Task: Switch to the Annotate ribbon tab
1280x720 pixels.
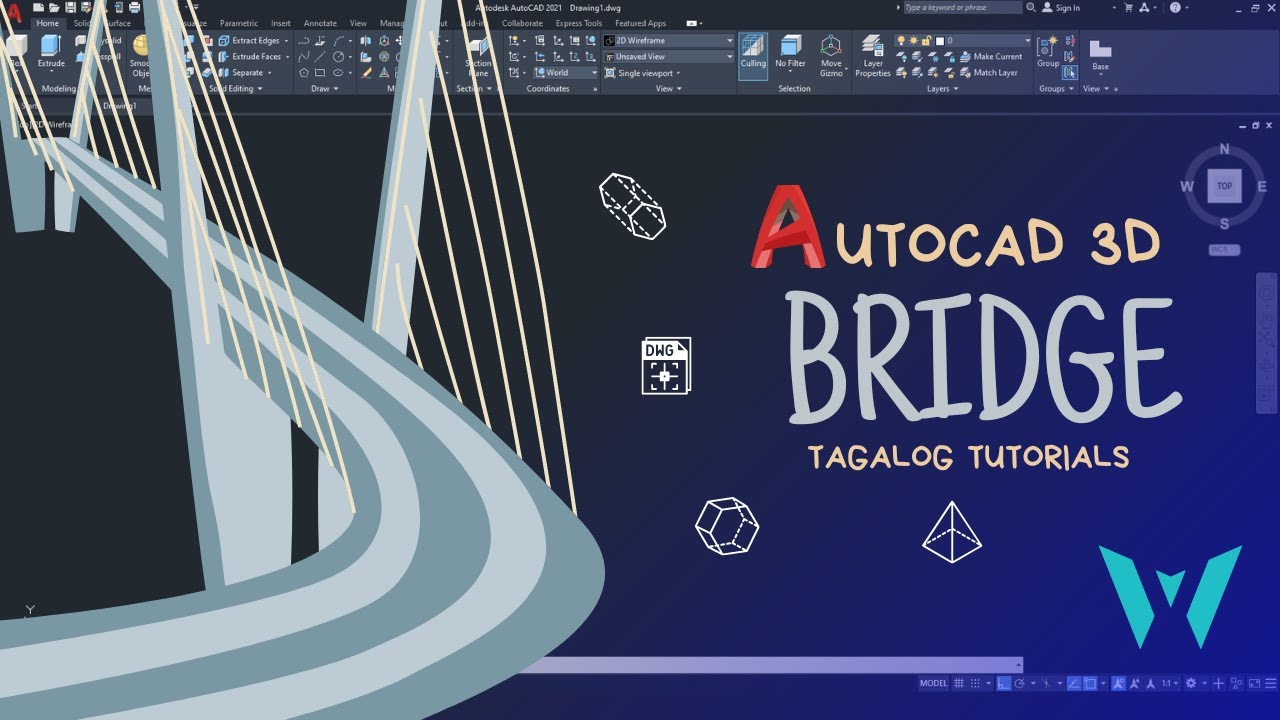Action: click(320, 23)
